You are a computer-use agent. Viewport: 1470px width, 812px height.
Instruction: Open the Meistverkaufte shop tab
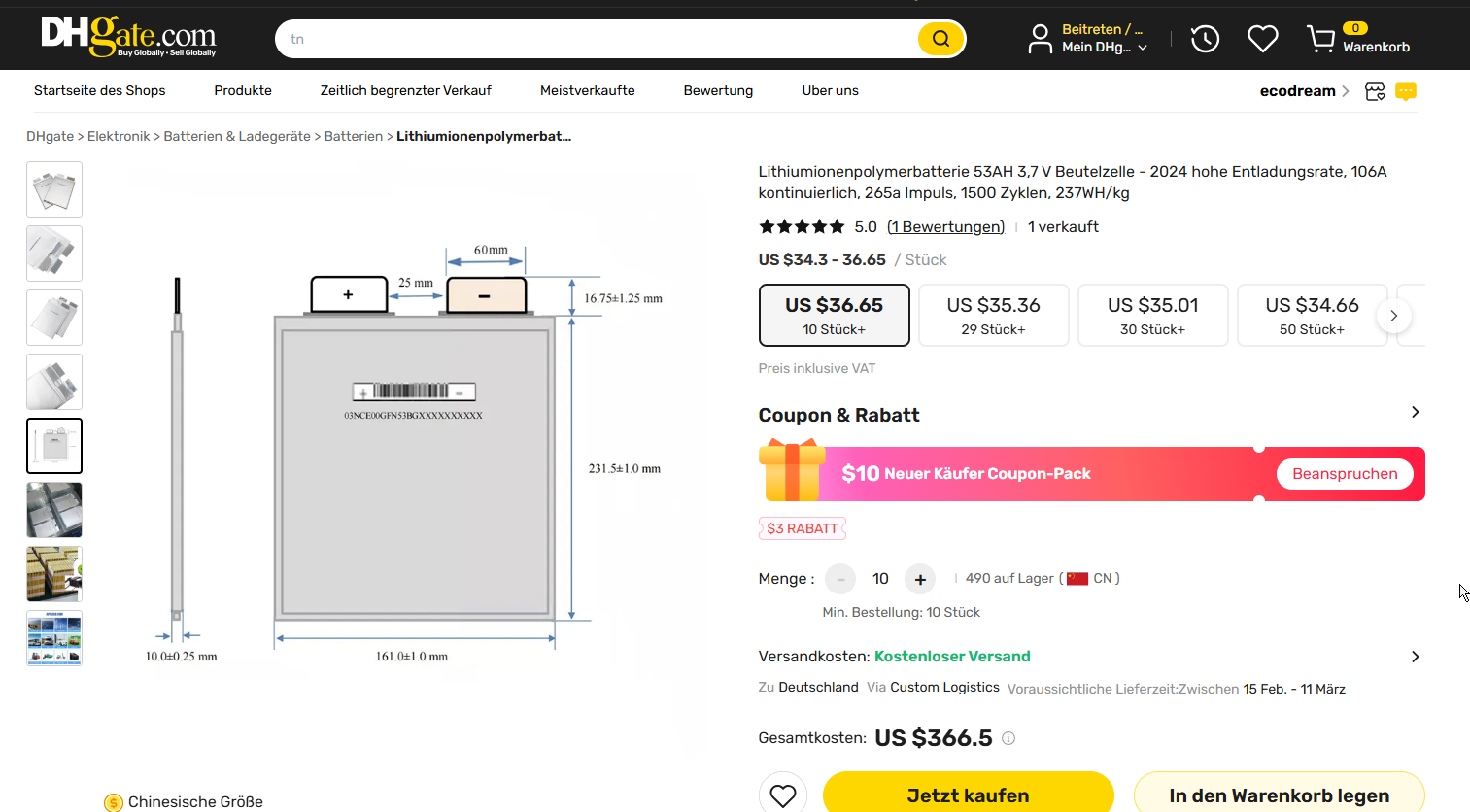point(587,90)
